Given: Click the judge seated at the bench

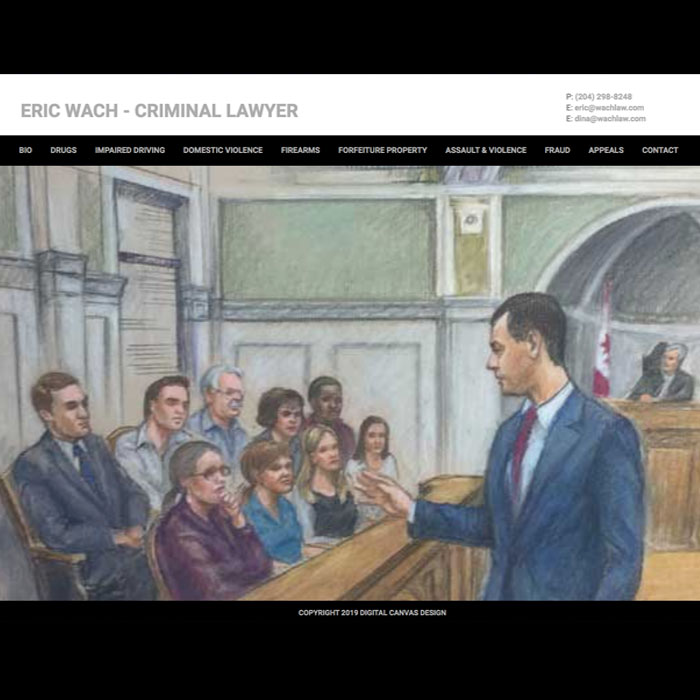Looking at the screenshot, I should point(663,373).
